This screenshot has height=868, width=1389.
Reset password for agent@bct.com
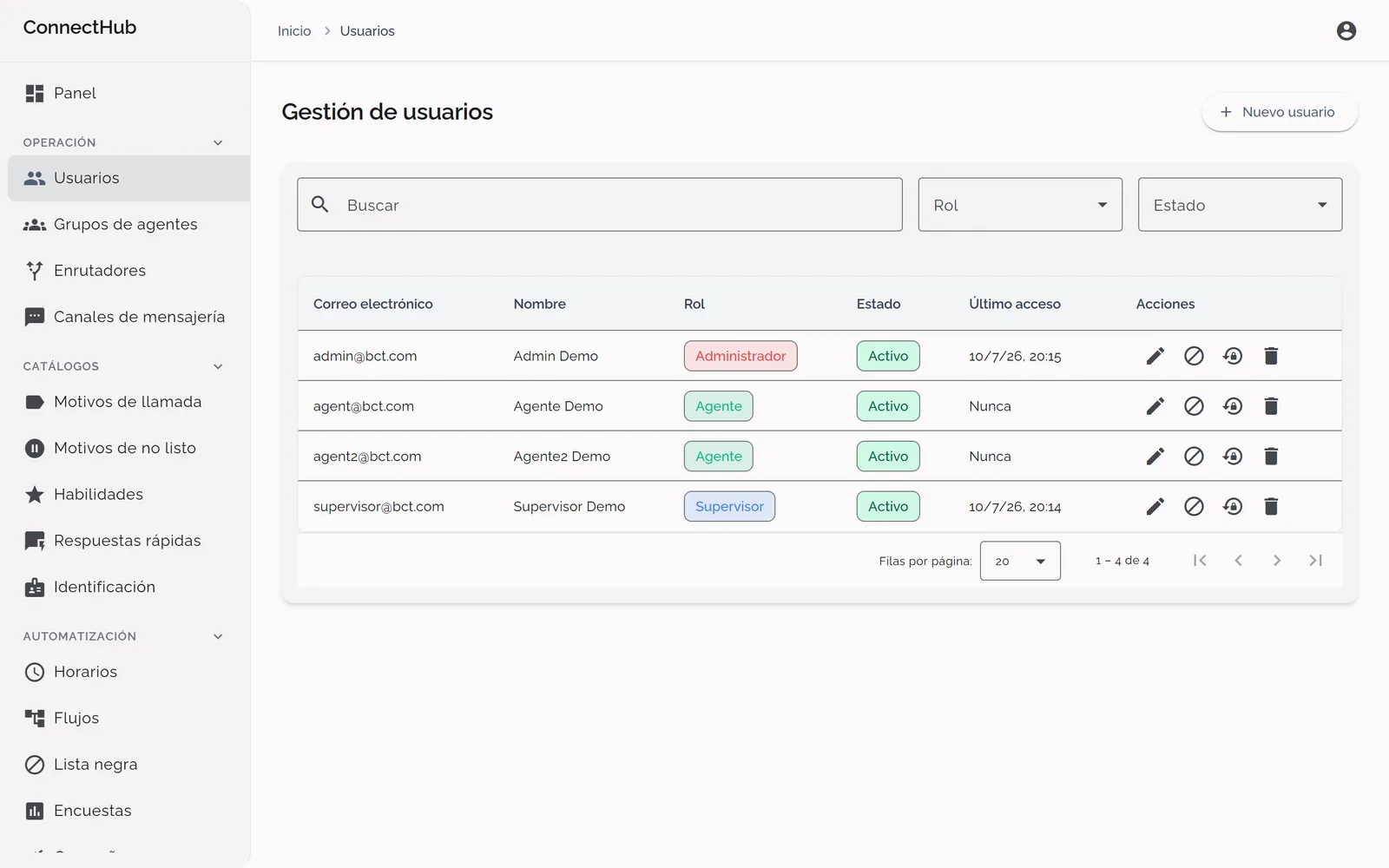(1233, 406)
